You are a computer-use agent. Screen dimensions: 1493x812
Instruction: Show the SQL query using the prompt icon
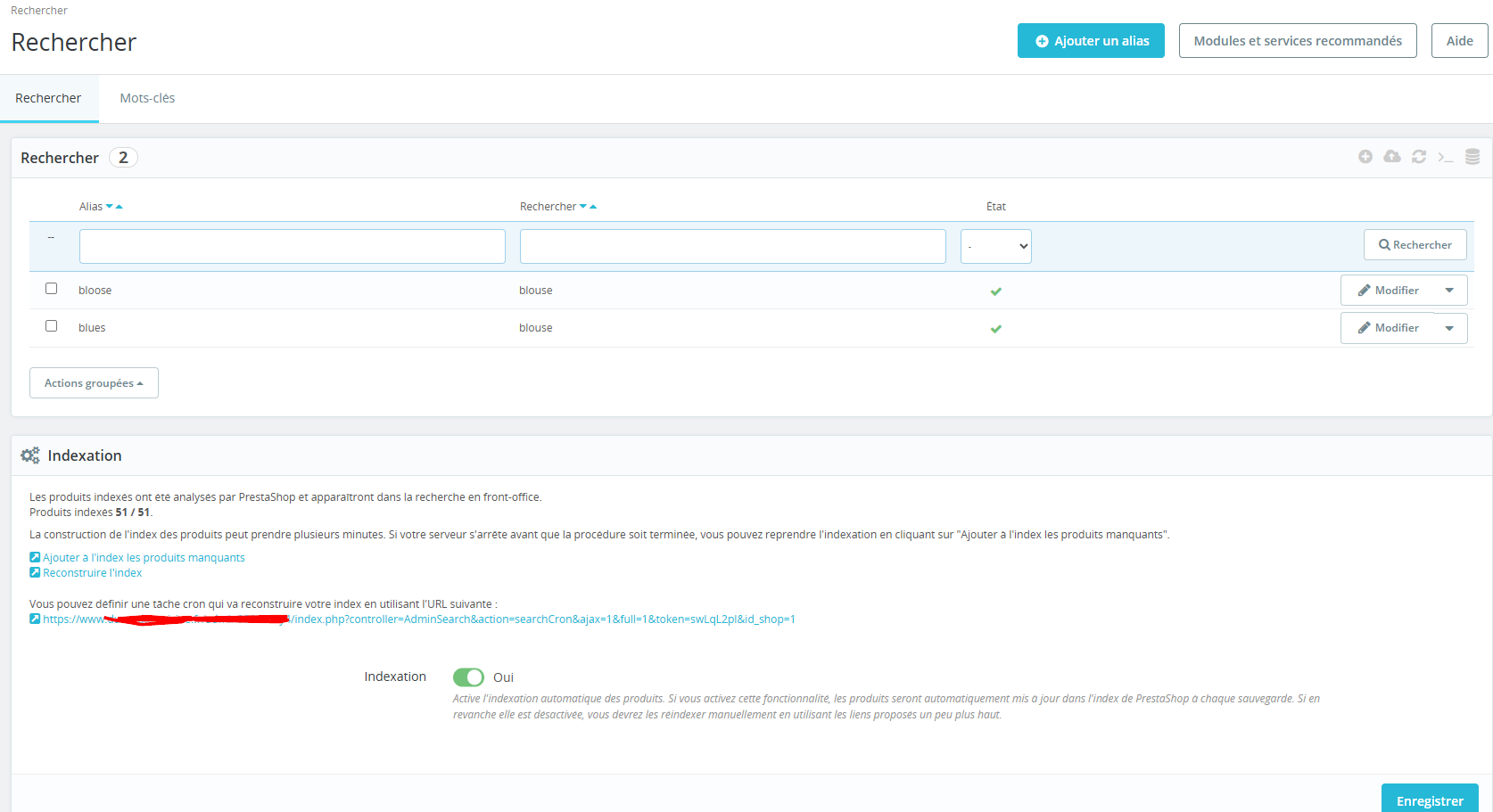[1446, 158]
